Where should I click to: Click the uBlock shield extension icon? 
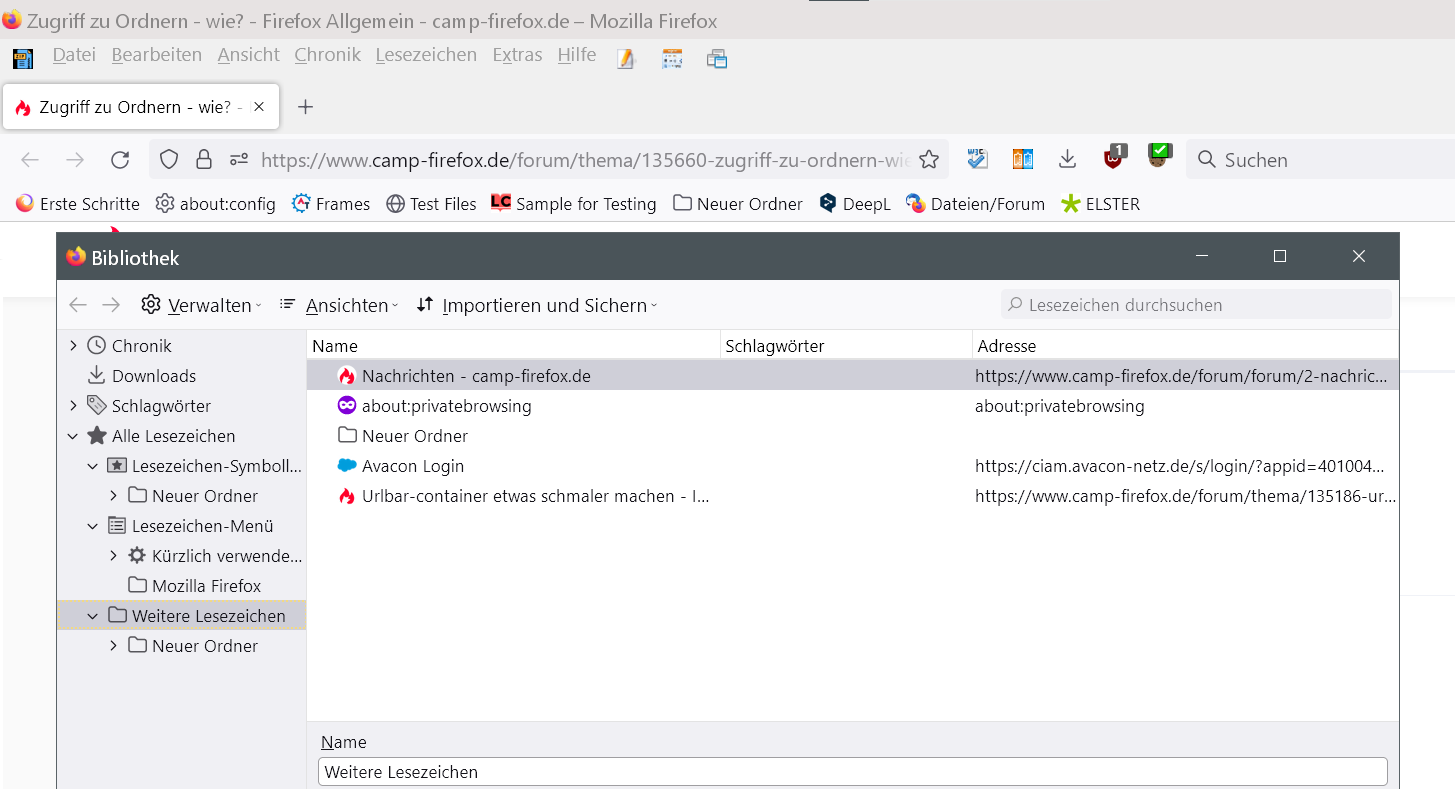1113,158
